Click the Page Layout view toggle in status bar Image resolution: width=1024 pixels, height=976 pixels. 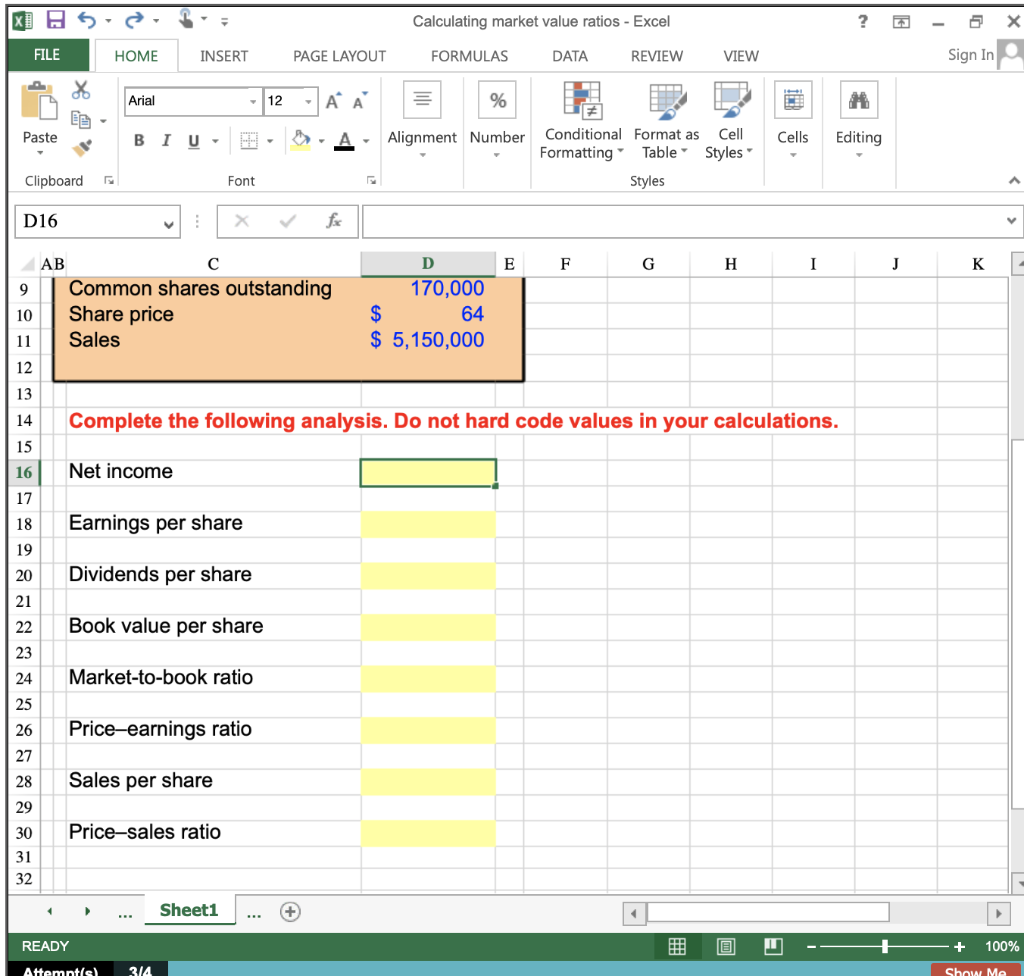[725, 946]
